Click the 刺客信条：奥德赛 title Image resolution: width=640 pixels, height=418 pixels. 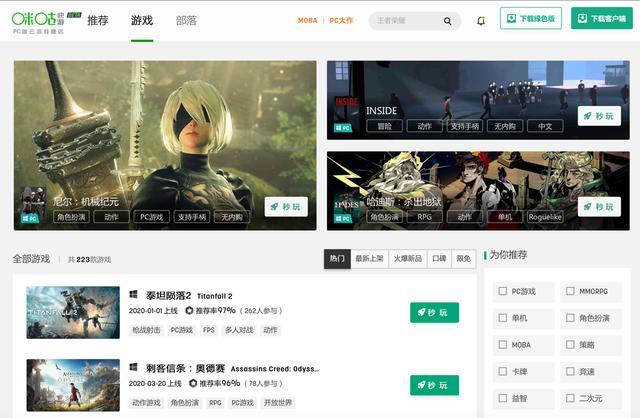click(x=186, y=368)
